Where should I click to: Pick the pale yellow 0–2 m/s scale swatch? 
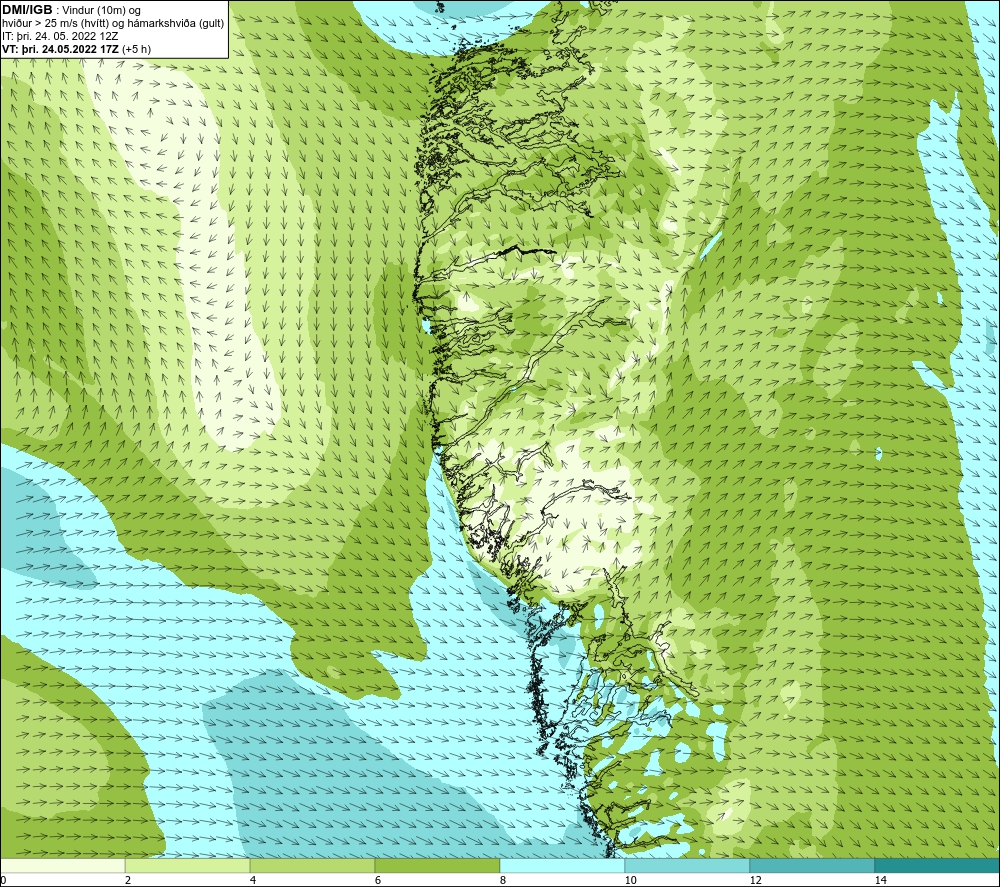click(x=62, y=865)
